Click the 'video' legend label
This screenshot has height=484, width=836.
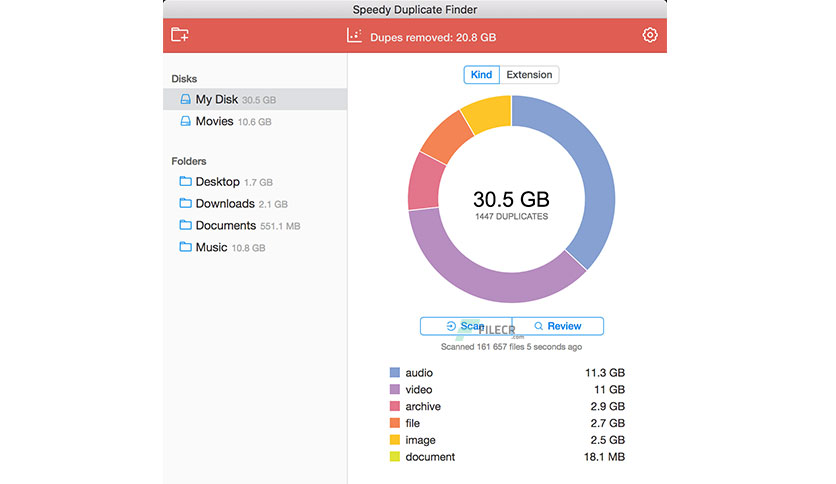pyautogui.click(x=419, y=390)
